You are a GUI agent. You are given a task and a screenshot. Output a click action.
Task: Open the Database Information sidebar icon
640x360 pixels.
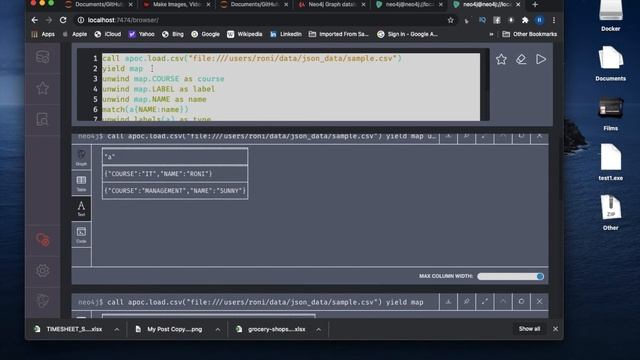[x=42, y=57]
